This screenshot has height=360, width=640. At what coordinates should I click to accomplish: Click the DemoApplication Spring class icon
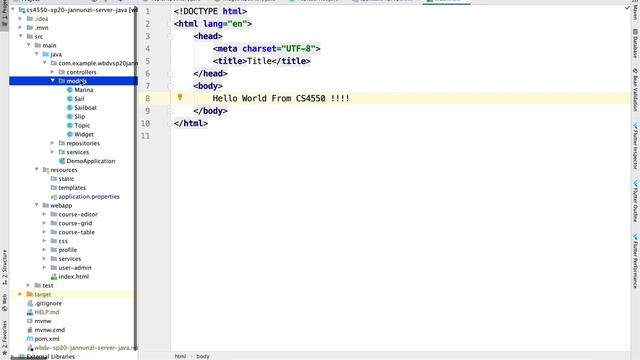(x=62, y=161)
